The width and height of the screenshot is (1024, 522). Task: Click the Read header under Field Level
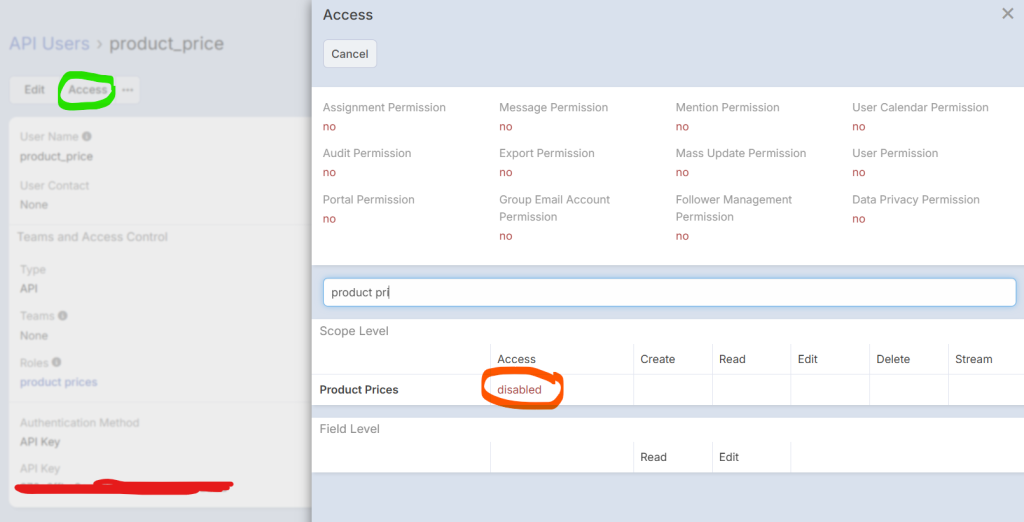click(653, 457)
